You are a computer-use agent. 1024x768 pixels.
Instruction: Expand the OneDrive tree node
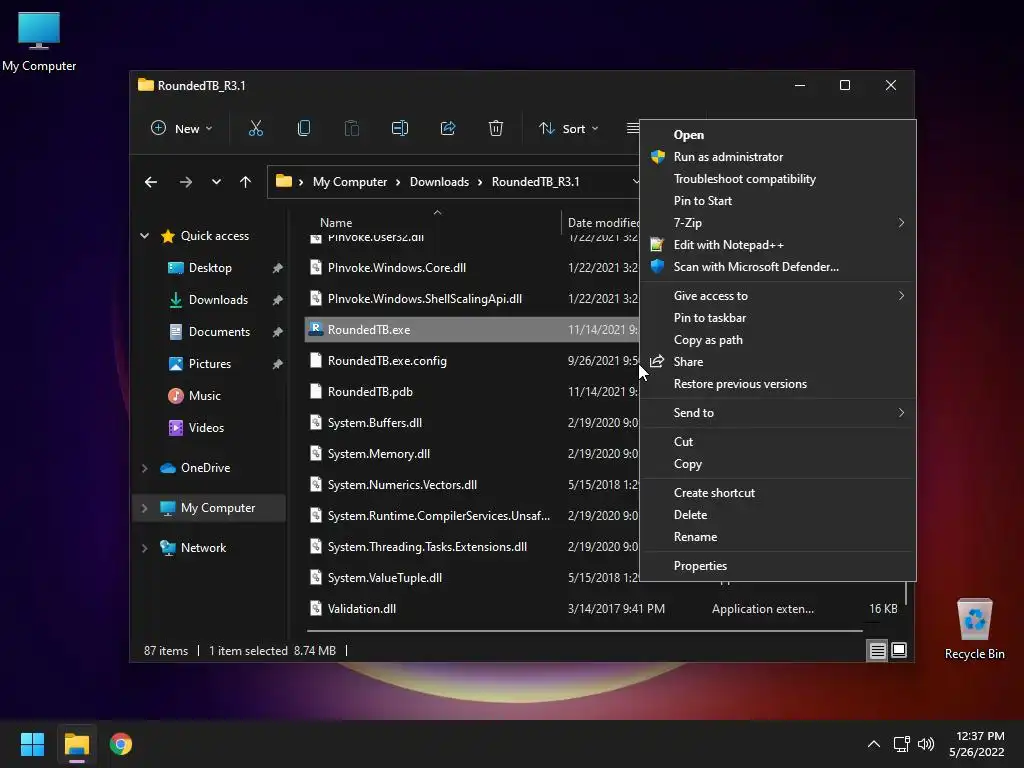144,468
